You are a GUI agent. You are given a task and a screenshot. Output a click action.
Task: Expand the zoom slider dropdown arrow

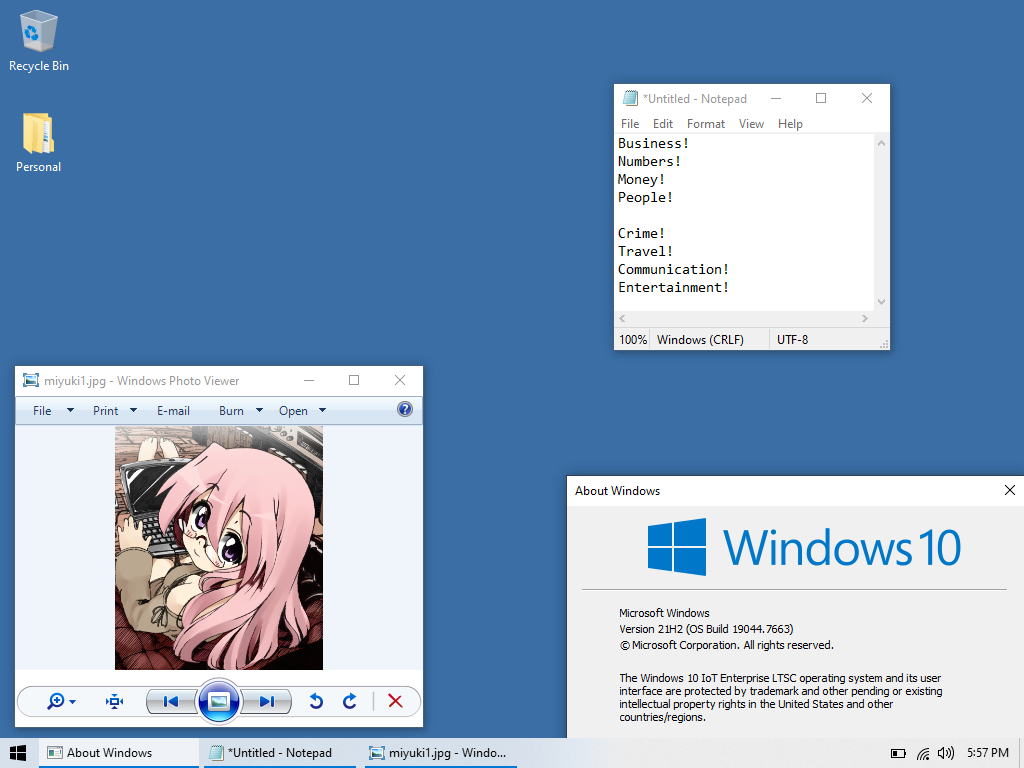coord(72,702)
